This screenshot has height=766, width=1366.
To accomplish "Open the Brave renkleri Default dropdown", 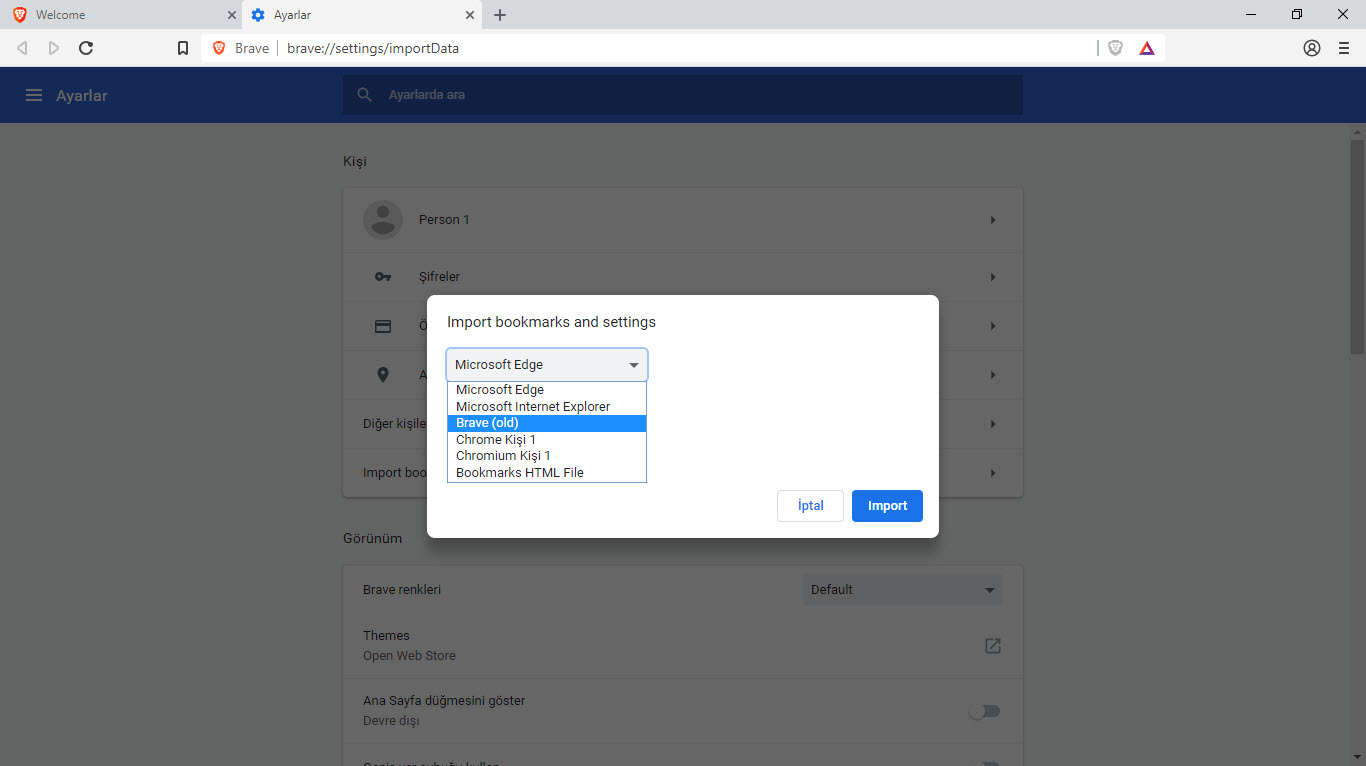I will 903,590.
